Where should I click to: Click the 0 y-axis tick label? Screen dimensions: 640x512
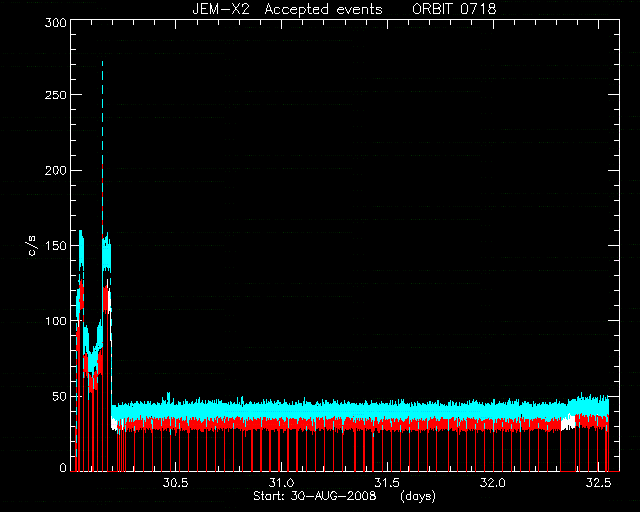[x=63, y=467]
